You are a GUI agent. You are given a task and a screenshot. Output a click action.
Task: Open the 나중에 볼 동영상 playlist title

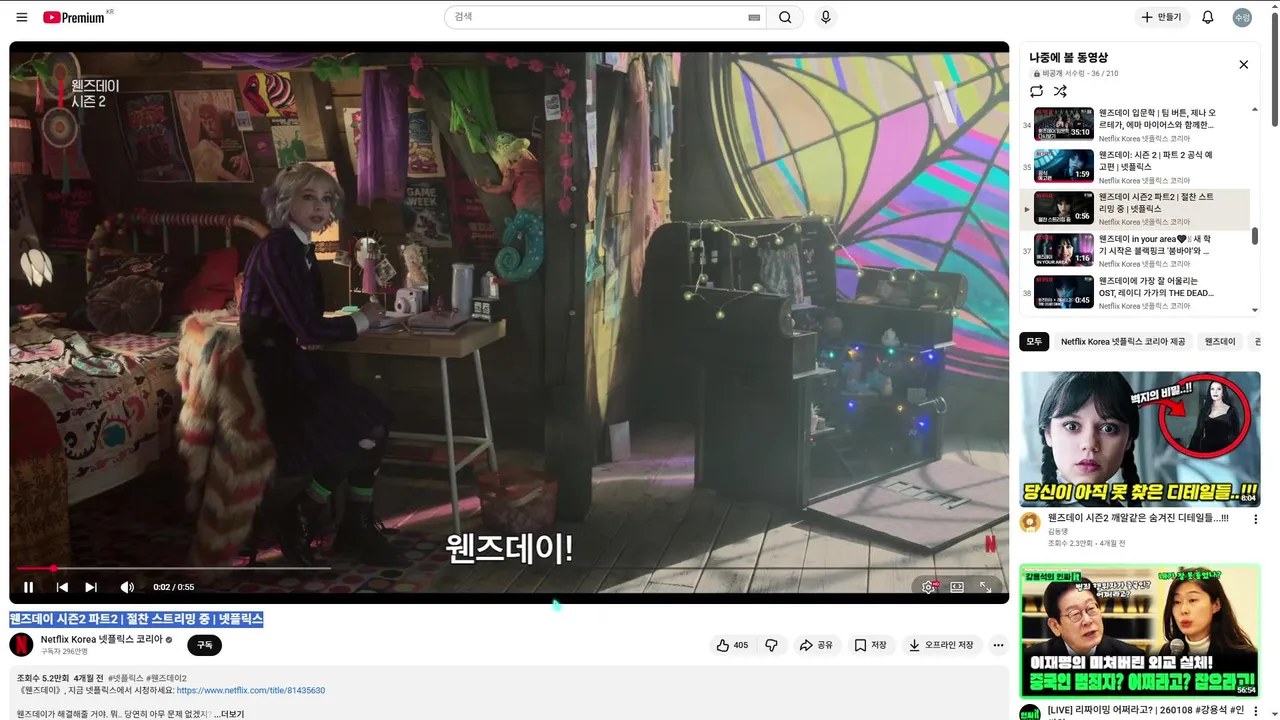1068,58
